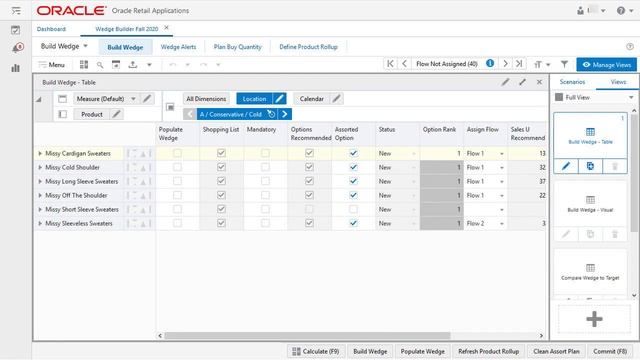Click the Populate Wedge bottom button
The width and height of the screenshot is (640, 360).
pyautogui.click(x=422, y=351)
